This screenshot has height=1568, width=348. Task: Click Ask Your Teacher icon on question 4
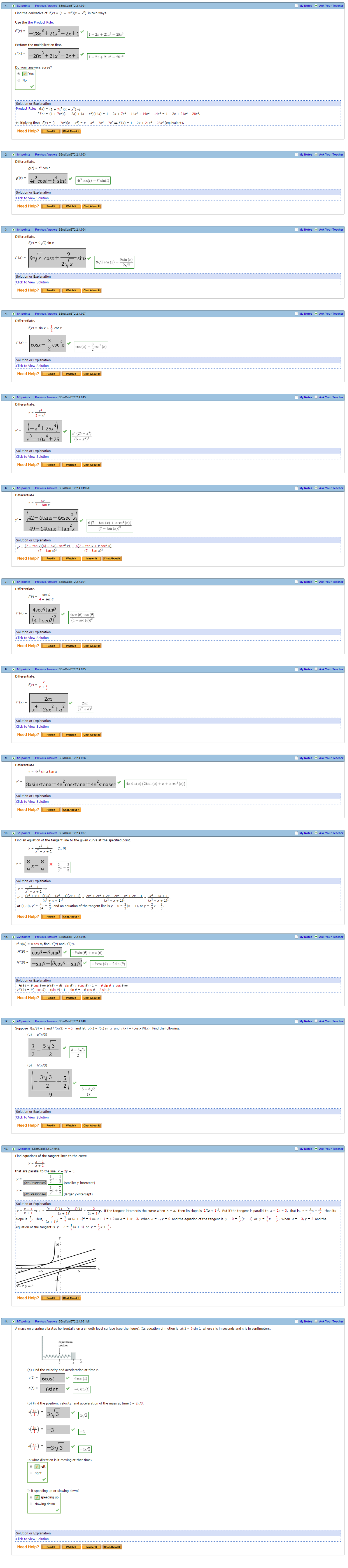pyautogui.click(x=316, y=314)
